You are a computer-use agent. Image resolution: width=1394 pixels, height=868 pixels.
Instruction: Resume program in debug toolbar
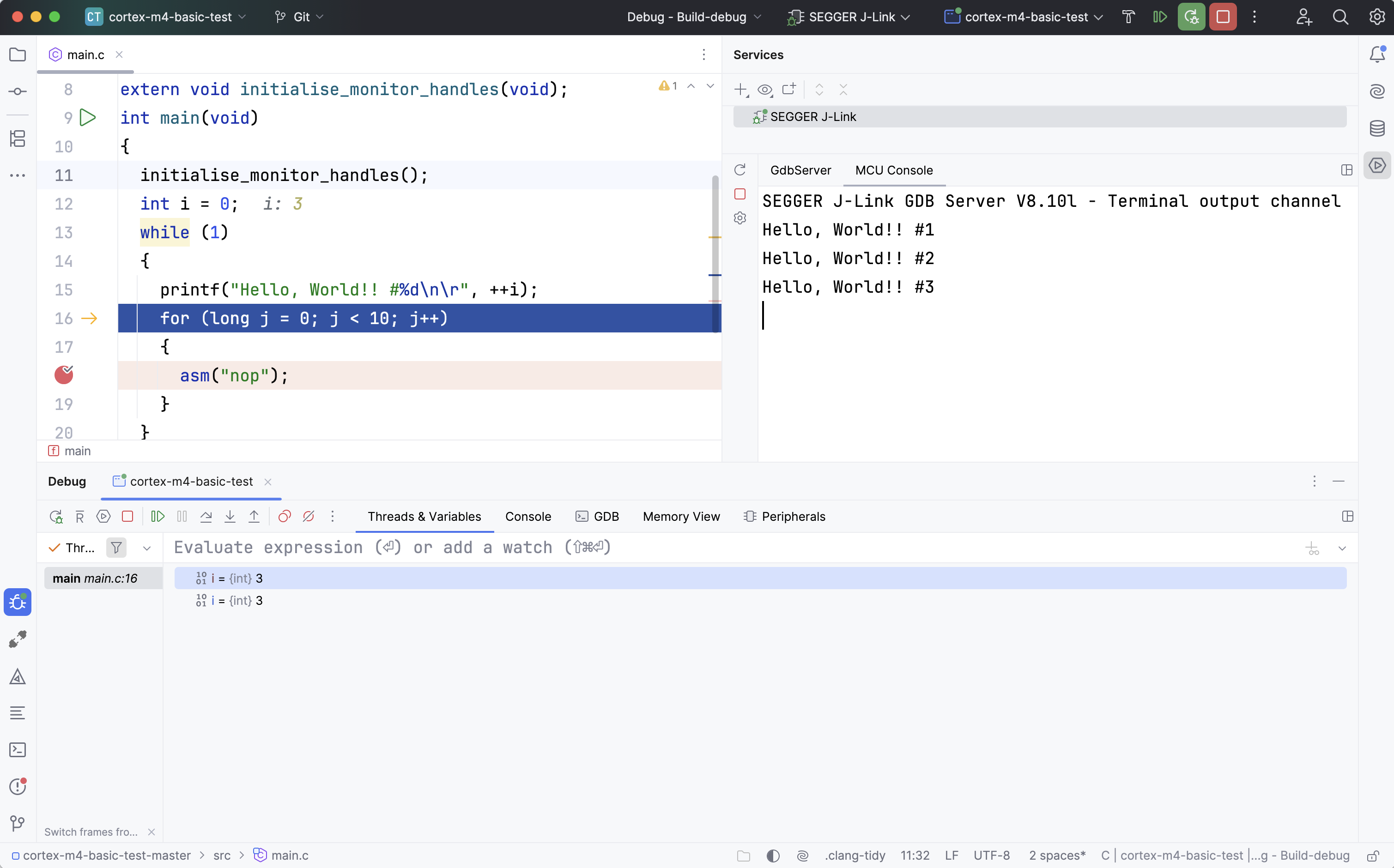[x=158, y=516]
